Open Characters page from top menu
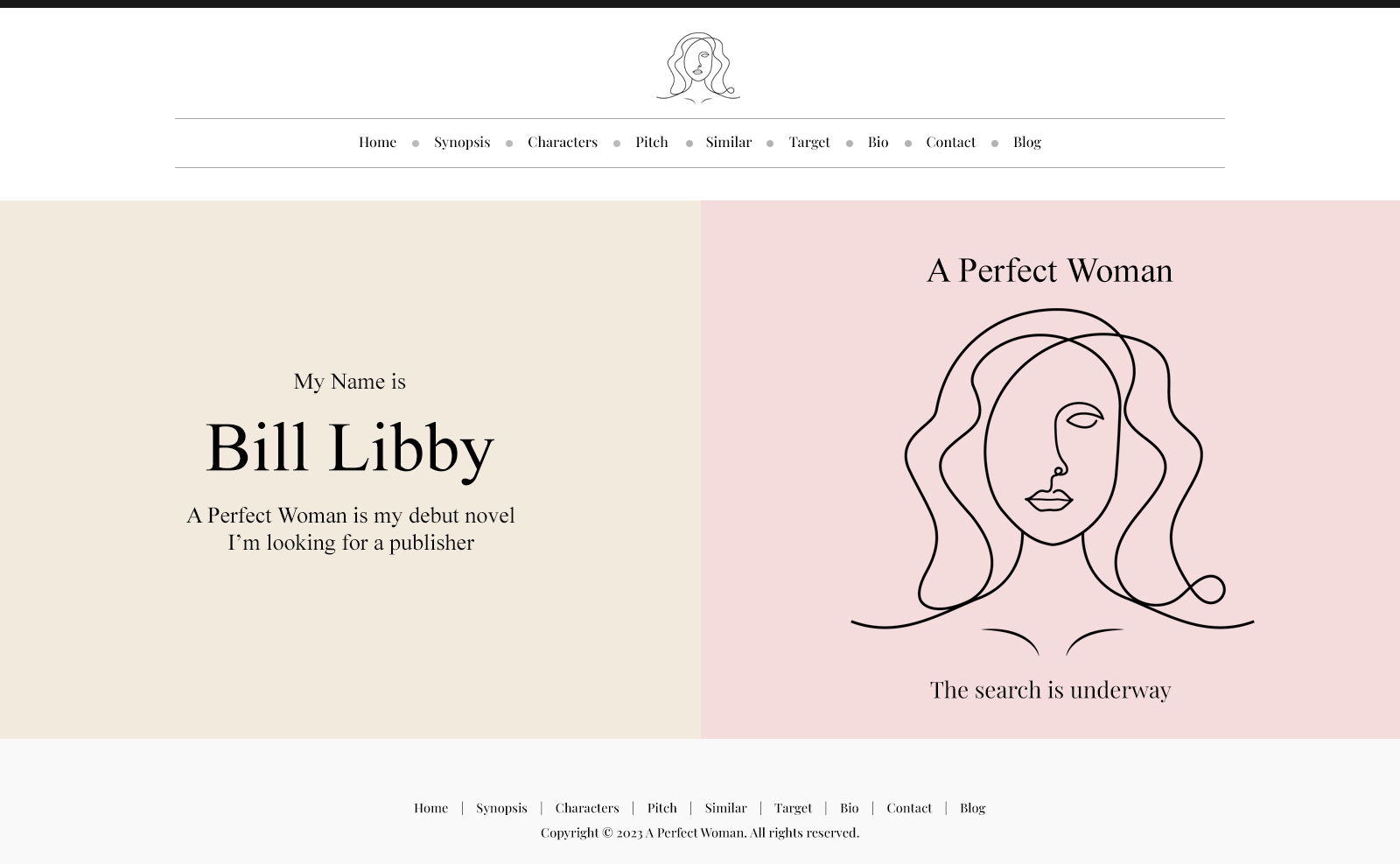Image resolution: width=1400 pixels, height=864 pixels. coord(562,142)
